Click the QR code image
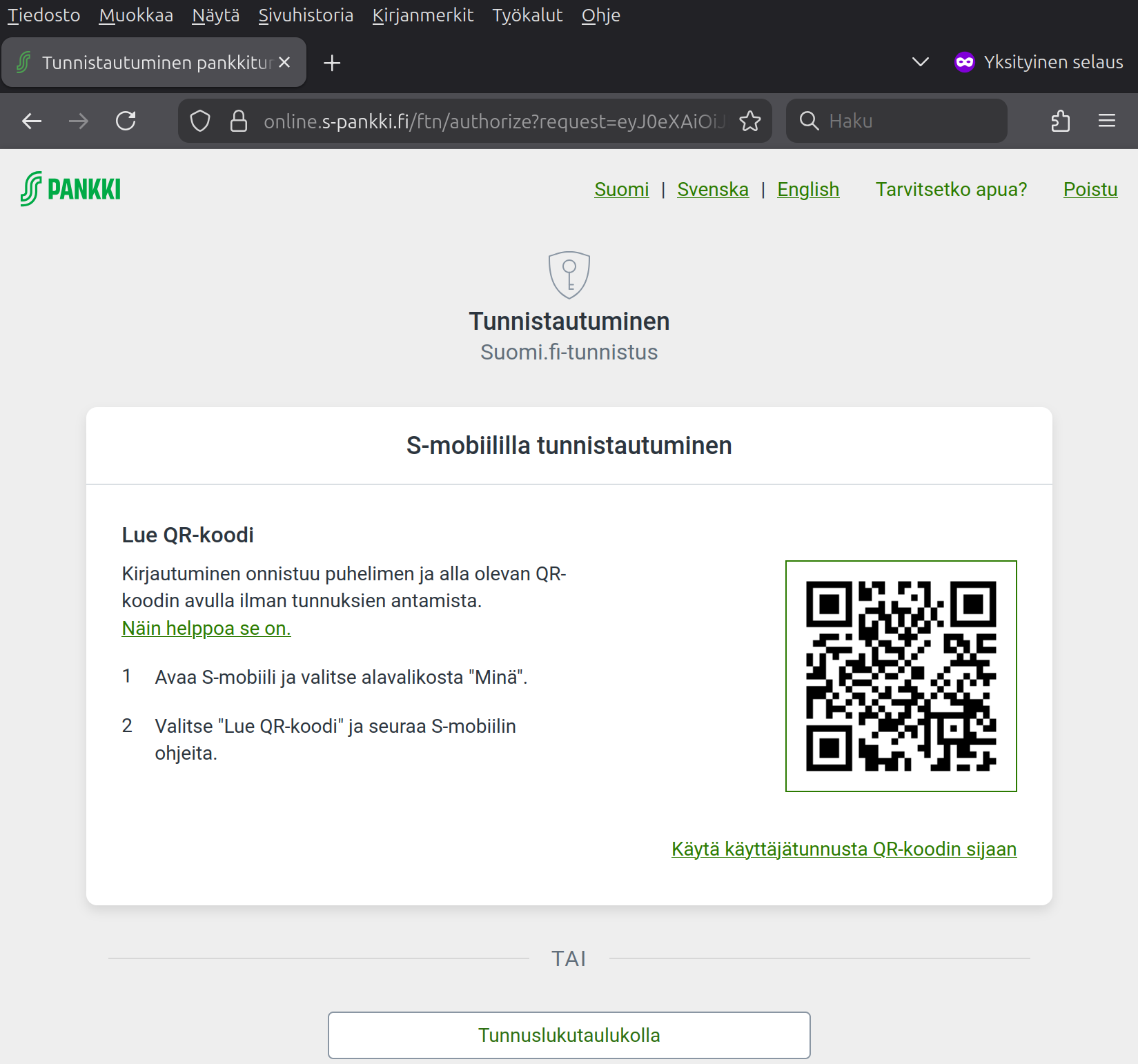This screenshot has height=1064, width=1138. (x=901, y=676)
